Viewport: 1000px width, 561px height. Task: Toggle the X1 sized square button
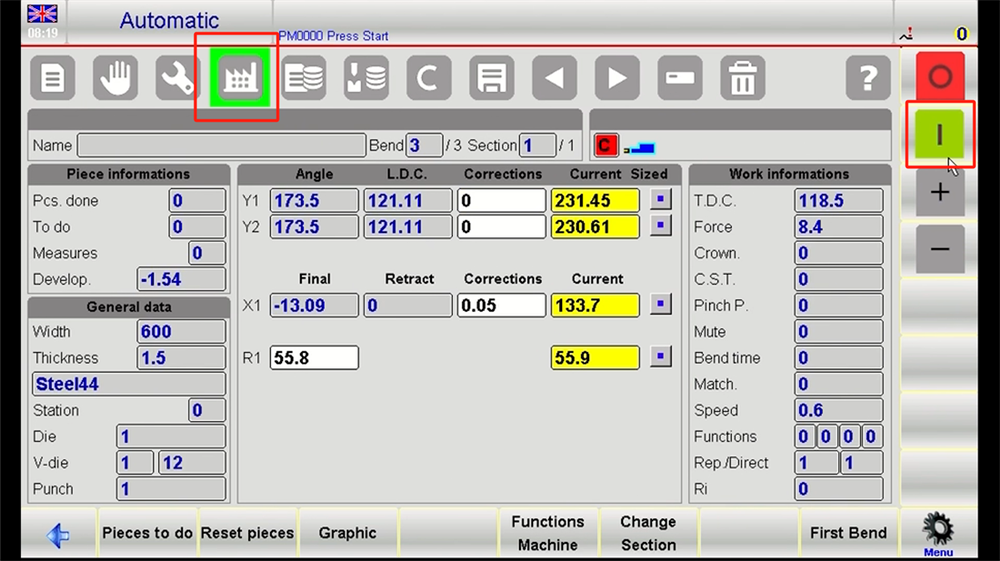point(660,305)
